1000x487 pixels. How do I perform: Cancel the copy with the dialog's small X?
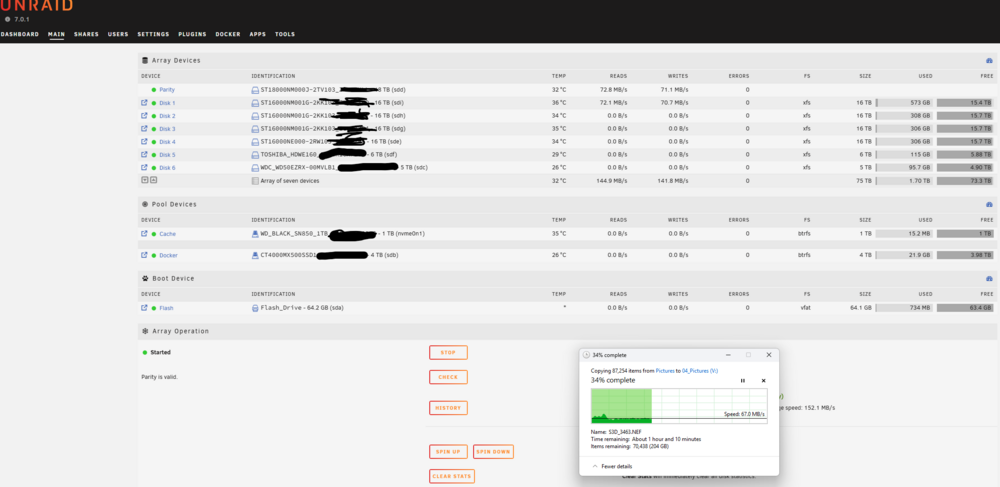pos(763,381)
